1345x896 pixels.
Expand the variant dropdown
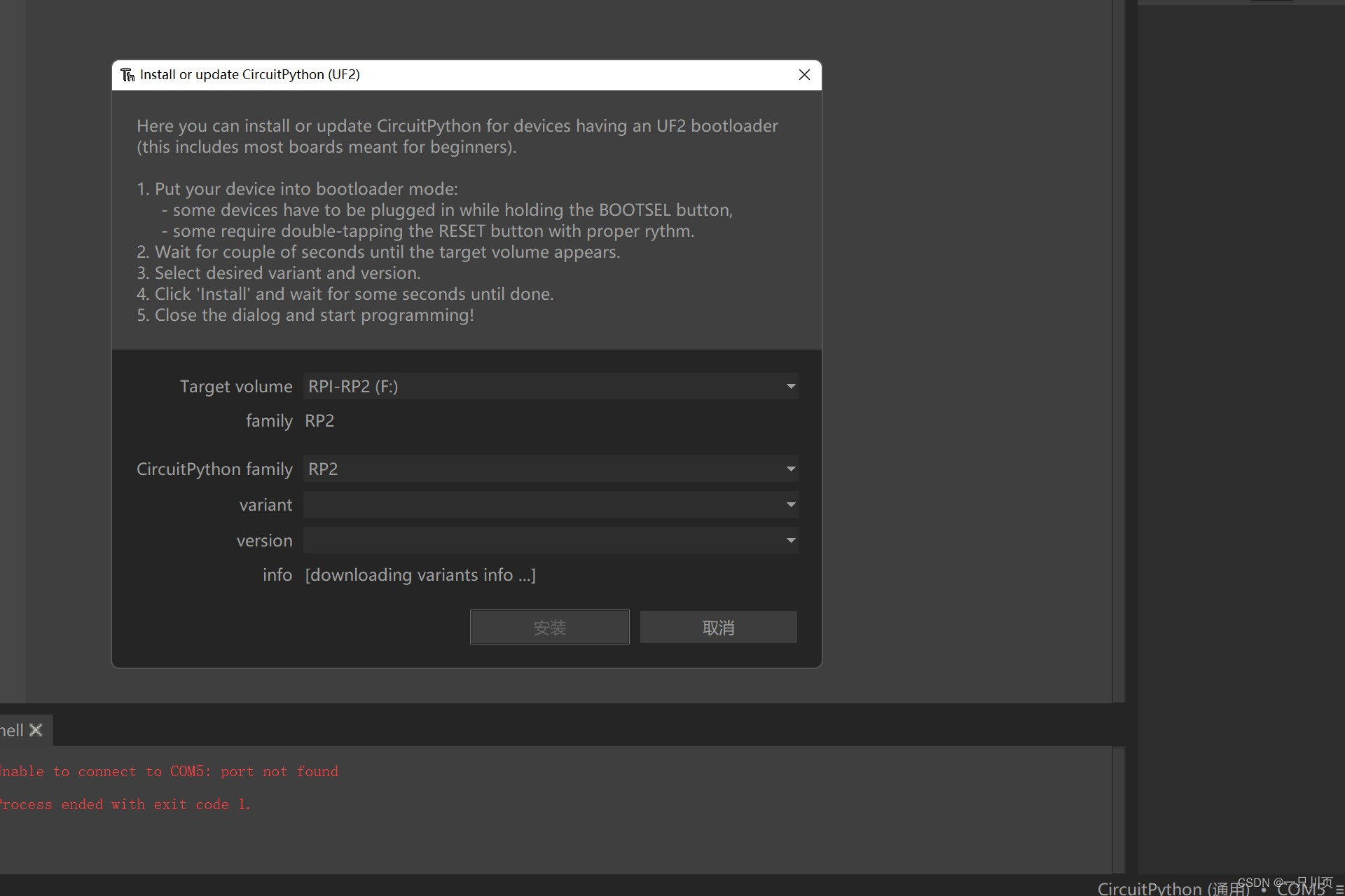tap(790, 504)
